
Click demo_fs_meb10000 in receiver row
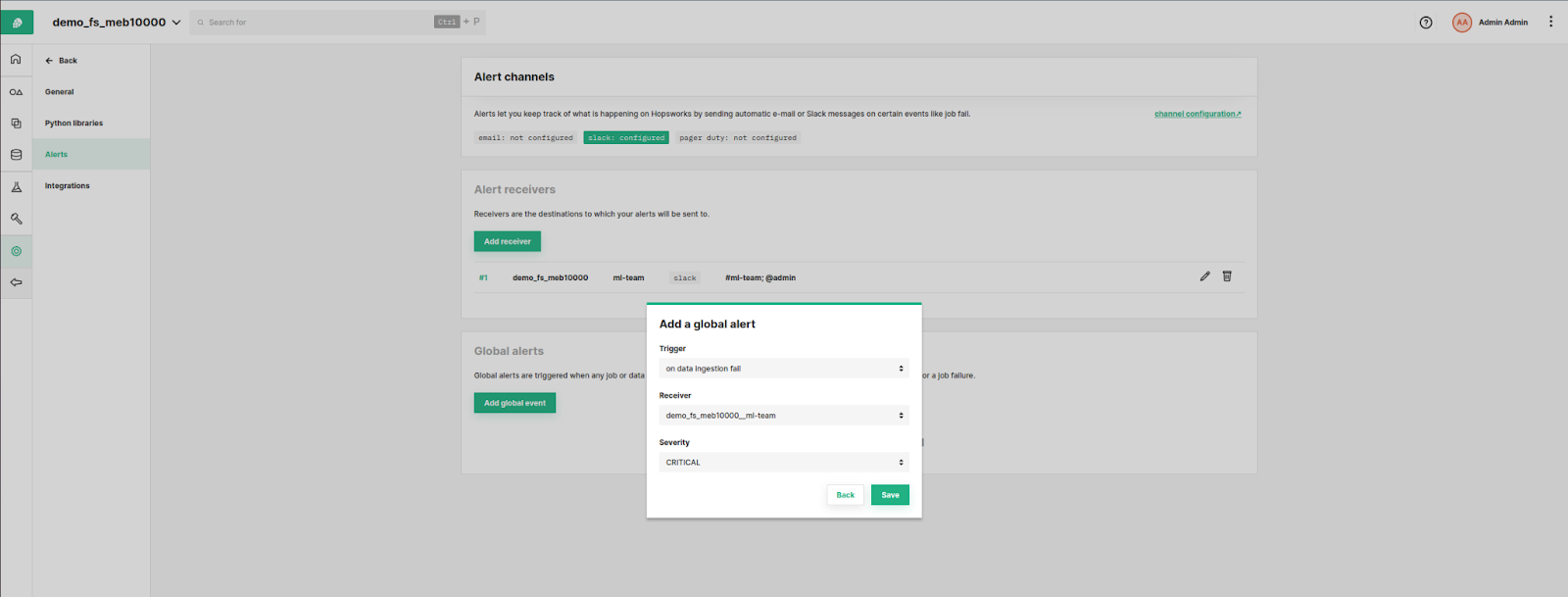point(550,278)
